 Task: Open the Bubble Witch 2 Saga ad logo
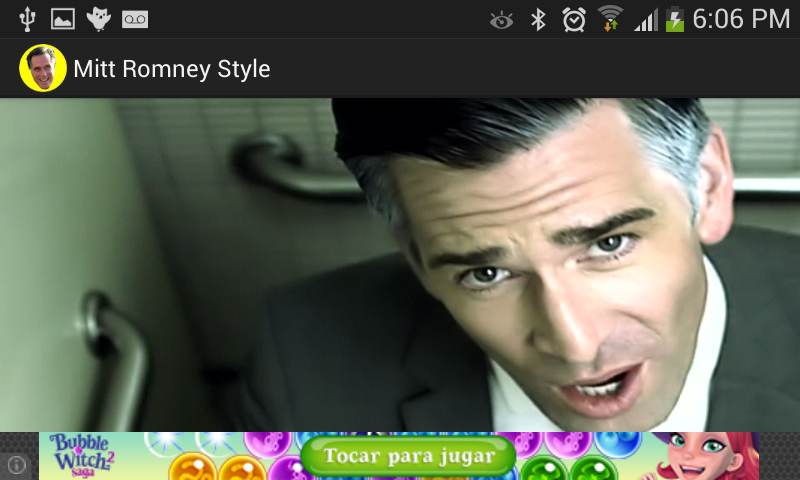82,456
